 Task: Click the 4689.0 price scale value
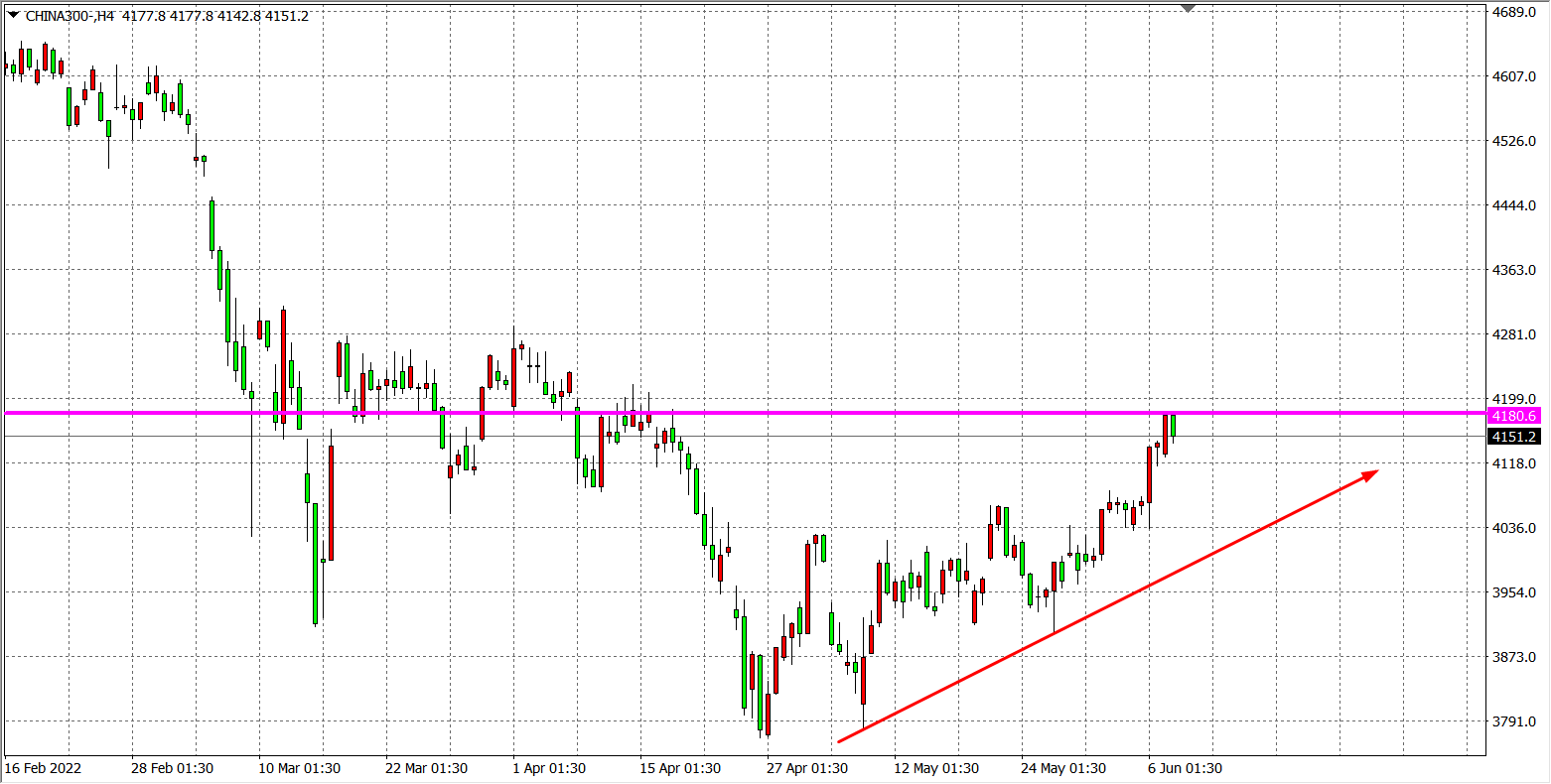pyautogui.click(x=1514, y=12)
